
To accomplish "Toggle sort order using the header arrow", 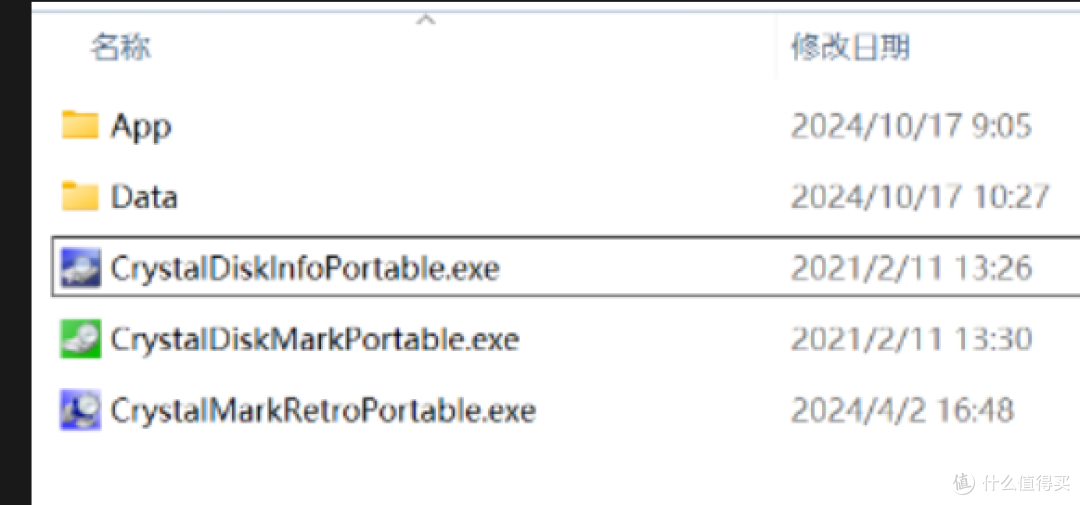I will click(x=426, y=20).
